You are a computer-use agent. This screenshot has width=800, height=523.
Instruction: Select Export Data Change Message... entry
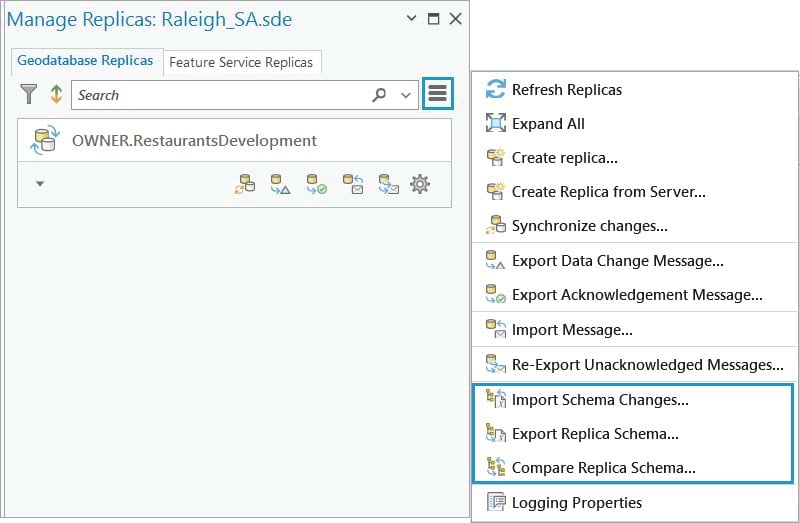[635, 261]
